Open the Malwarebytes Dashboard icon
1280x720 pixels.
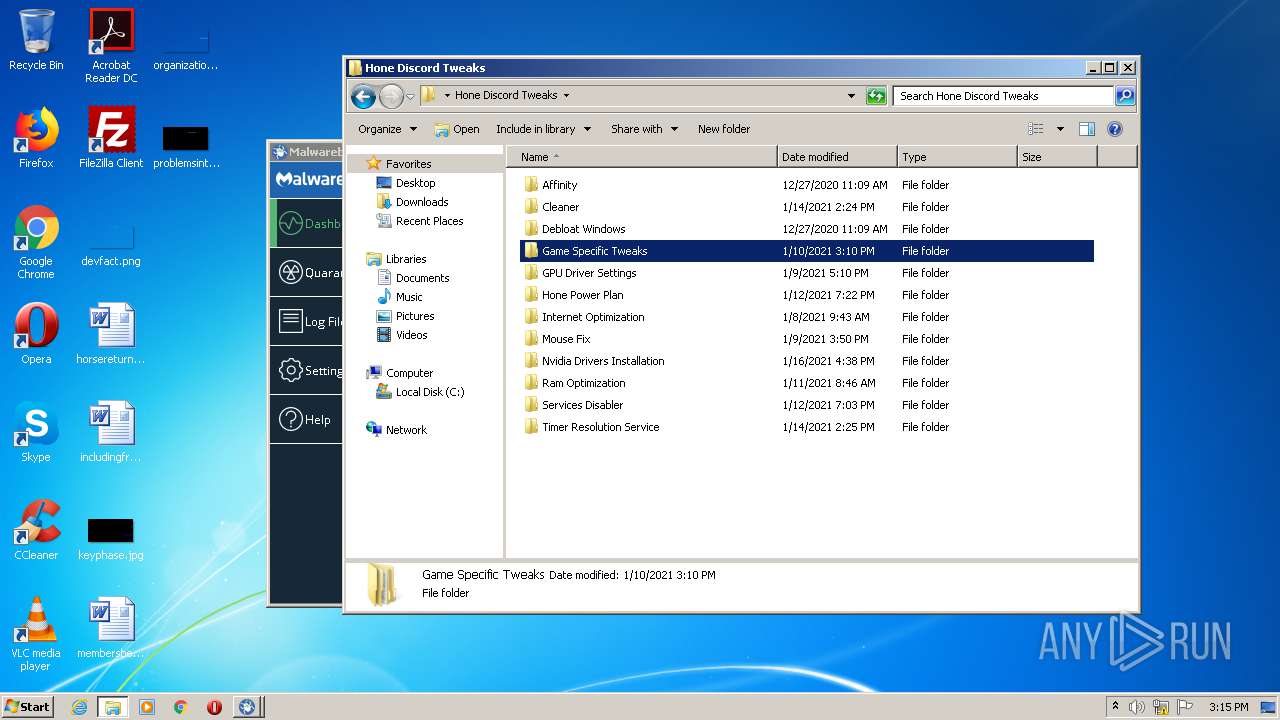[291, 224]
